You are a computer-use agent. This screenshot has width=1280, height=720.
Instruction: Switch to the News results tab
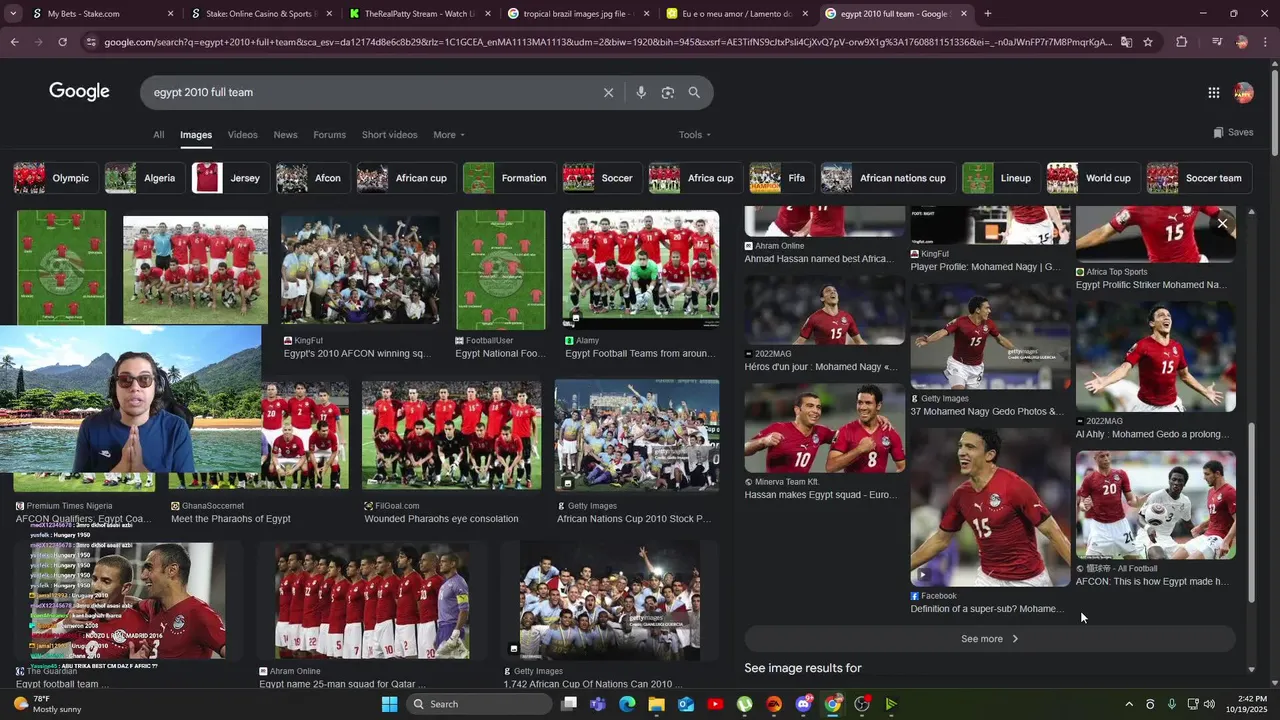click(x=285, y=135)
